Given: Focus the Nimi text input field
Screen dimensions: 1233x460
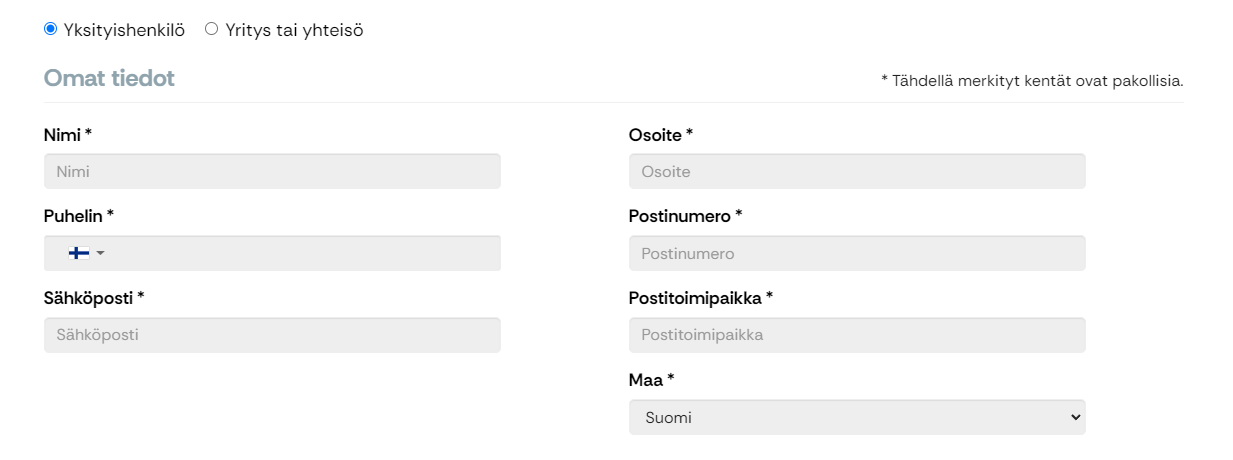Looking at the screenshot, I should point(272,171).
